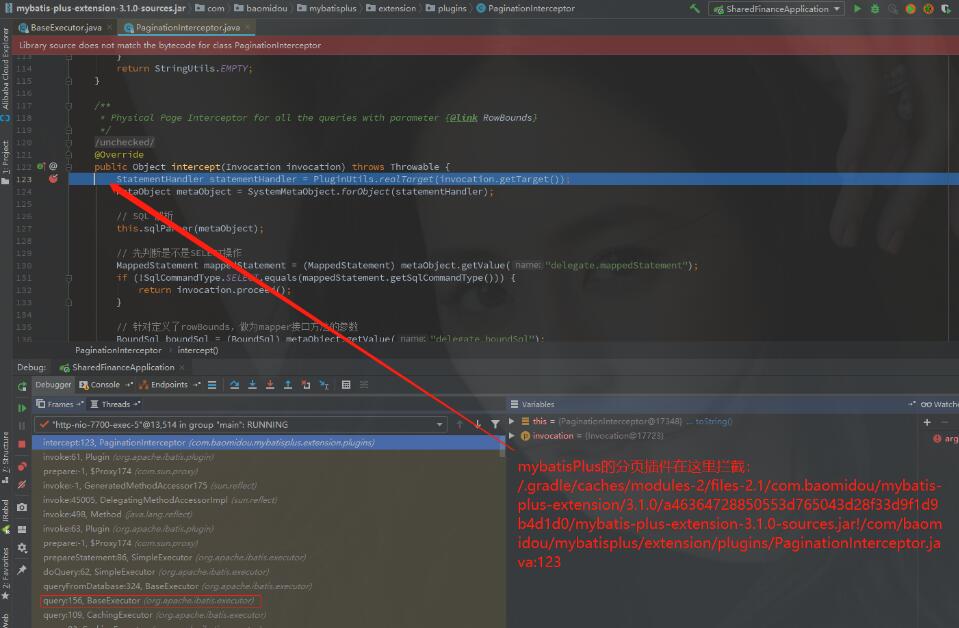Click the Force Step Into icon
The height and width of the screenshot is (628, 959).
pyautogui.click(x=270, y=385)
